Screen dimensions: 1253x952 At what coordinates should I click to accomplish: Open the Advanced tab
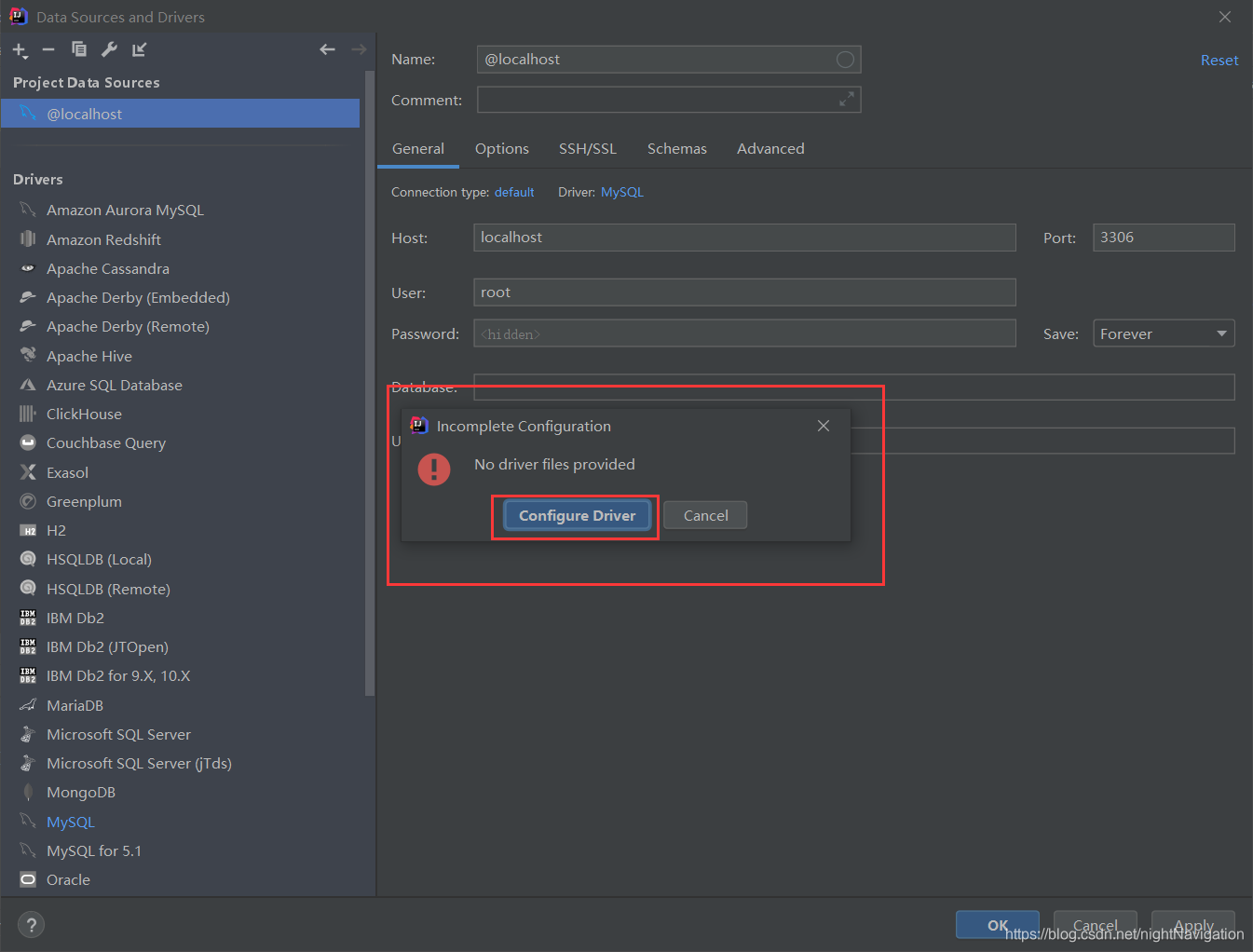(x=770, y=149)
